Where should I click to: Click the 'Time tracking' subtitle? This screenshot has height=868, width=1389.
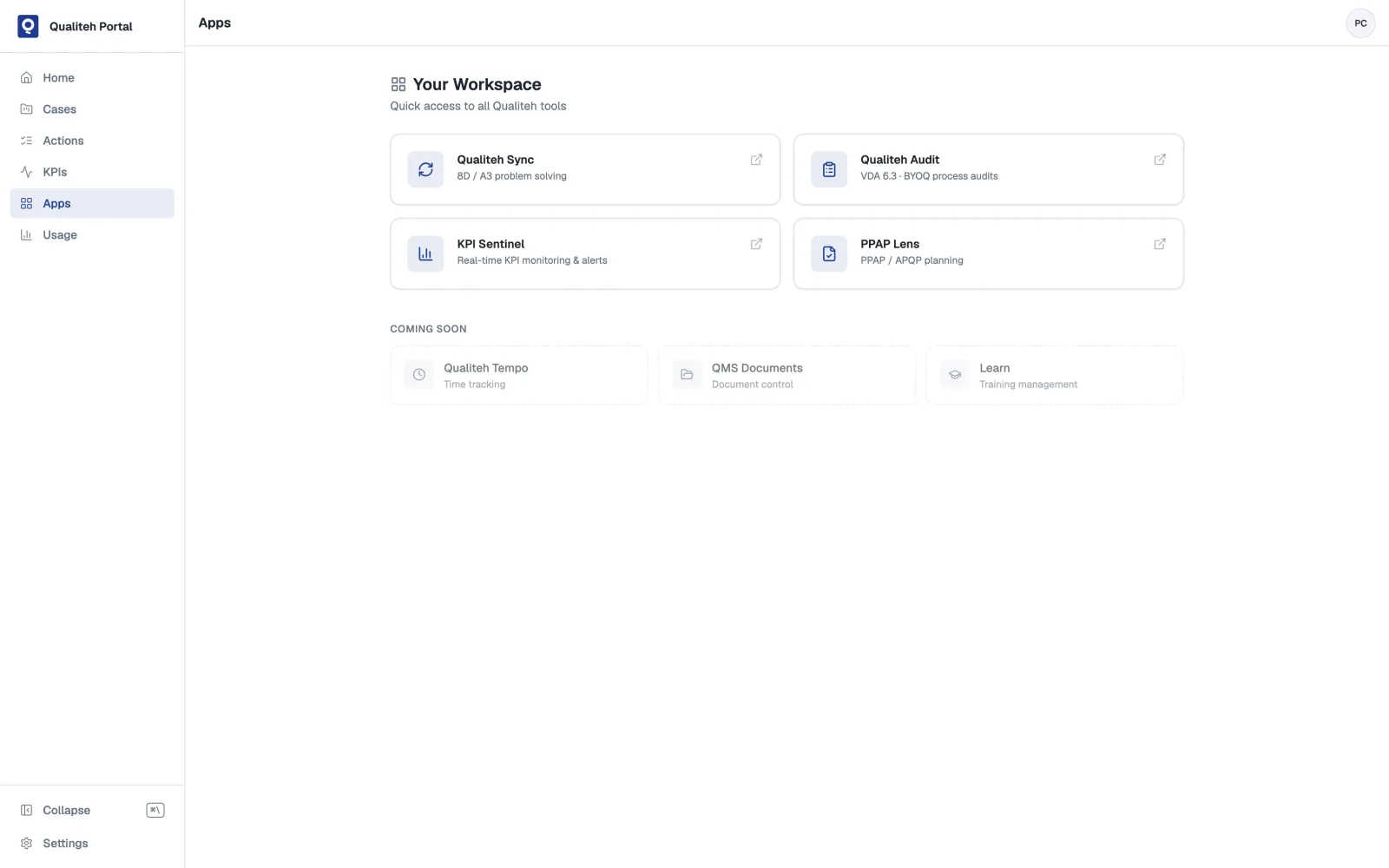point(474,385)
